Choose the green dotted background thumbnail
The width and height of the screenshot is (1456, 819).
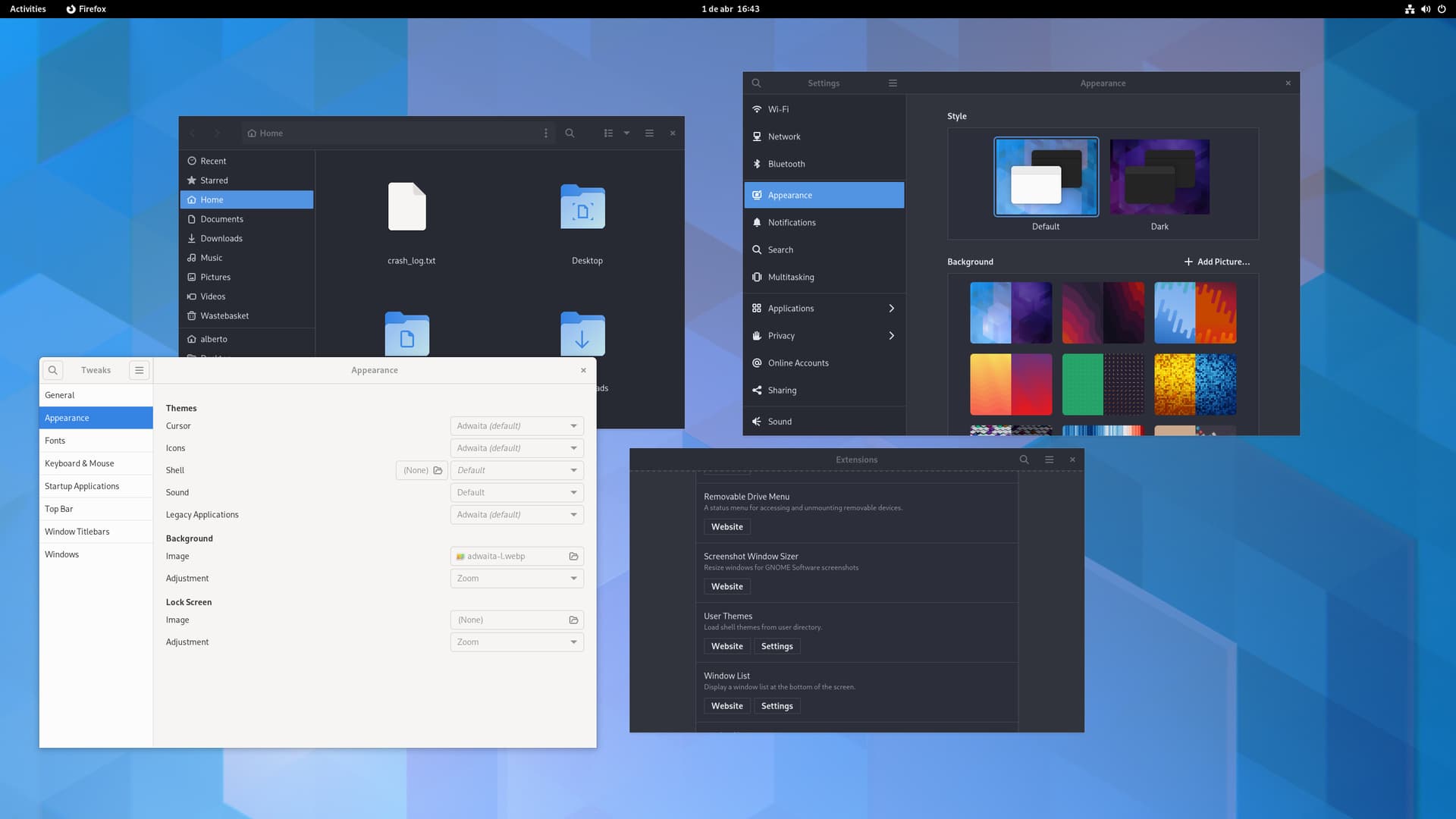(1103, 384)
